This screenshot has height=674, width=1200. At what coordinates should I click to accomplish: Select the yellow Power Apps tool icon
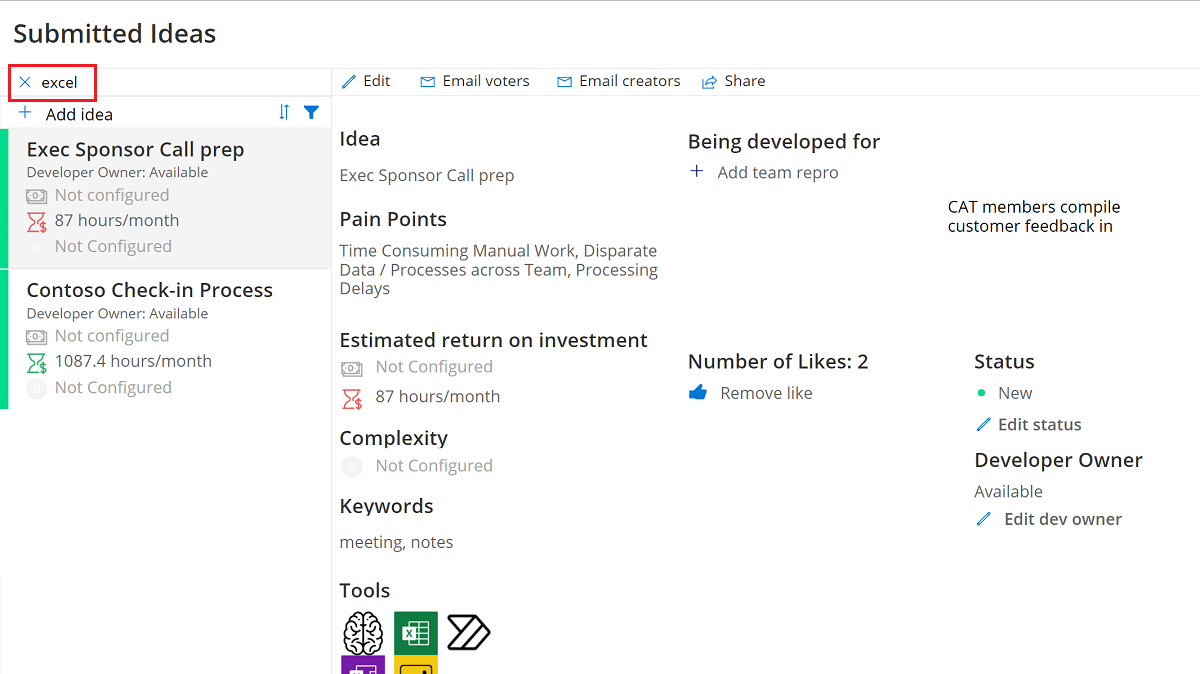(x=415, y=666)
